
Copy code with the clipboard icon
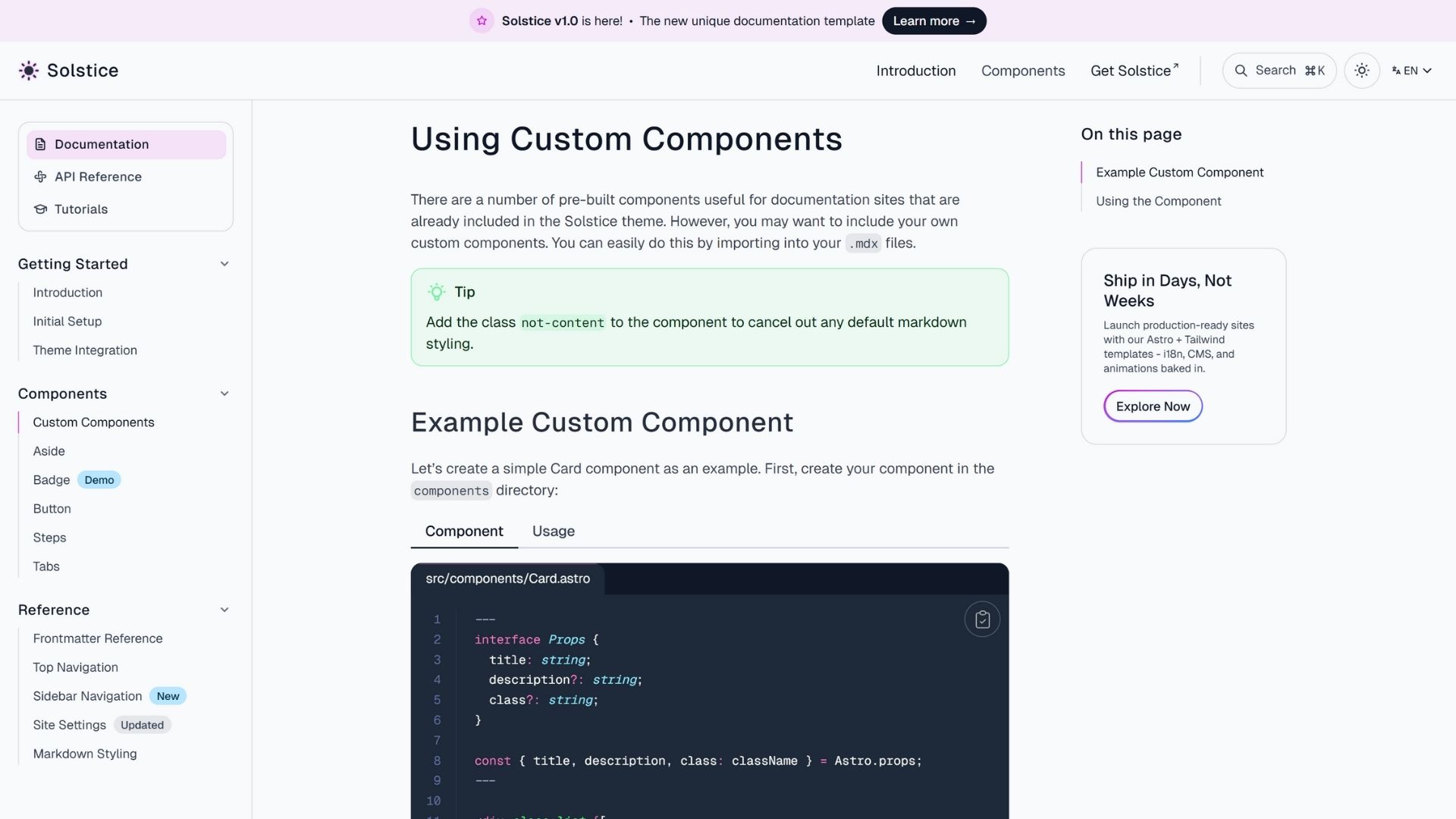(982, 620)
